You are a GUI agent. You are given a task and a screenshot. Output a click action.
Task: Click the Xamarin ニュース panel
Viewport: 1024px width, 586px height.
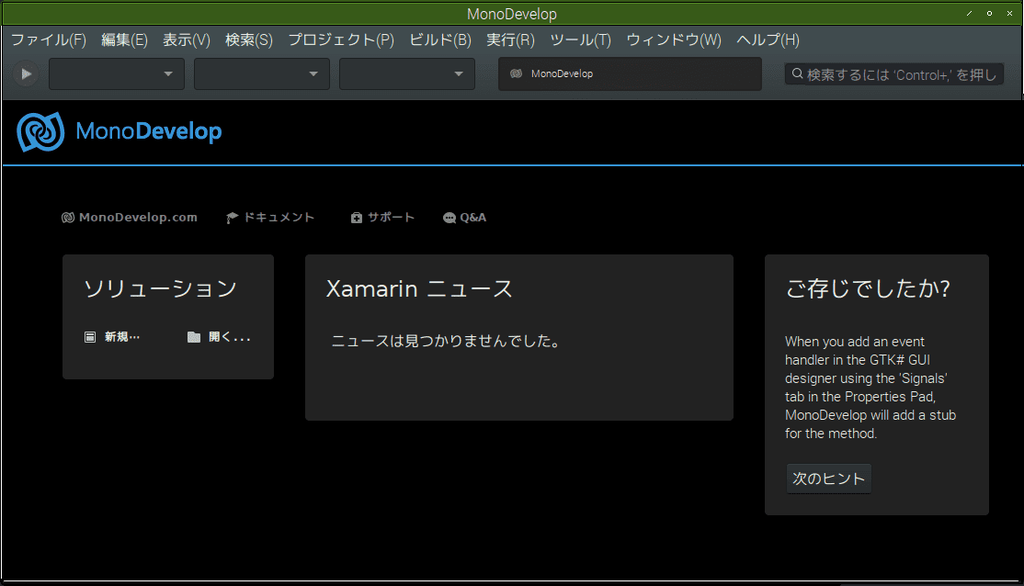point(519,337)
